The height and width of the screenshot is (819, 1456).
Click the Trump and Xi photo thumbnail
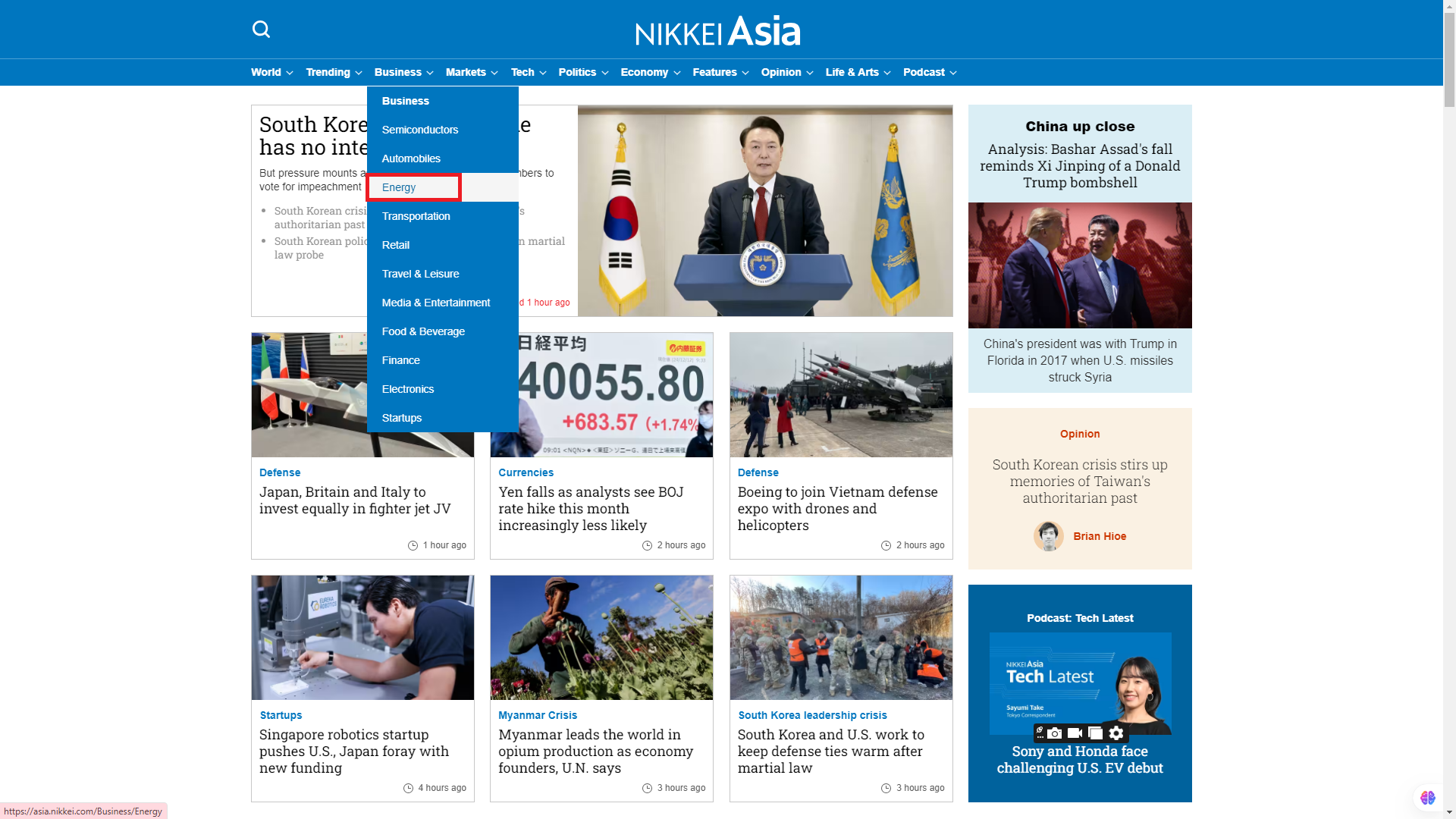click(1079, 265)
